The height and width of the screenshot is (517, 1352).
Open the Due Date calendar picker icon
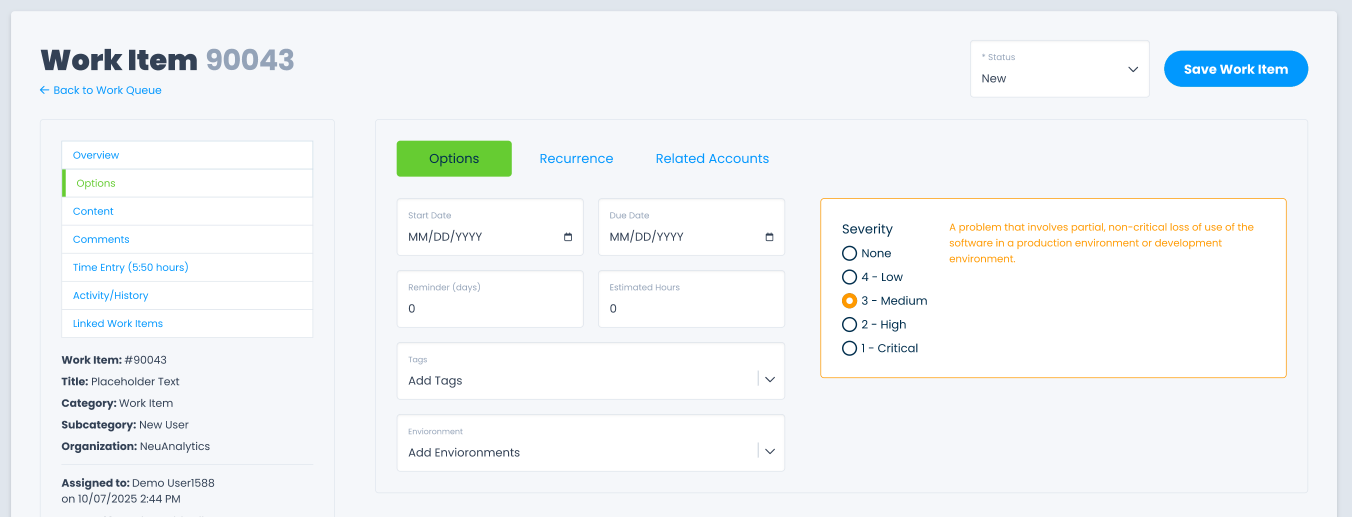tap(769, 237)
